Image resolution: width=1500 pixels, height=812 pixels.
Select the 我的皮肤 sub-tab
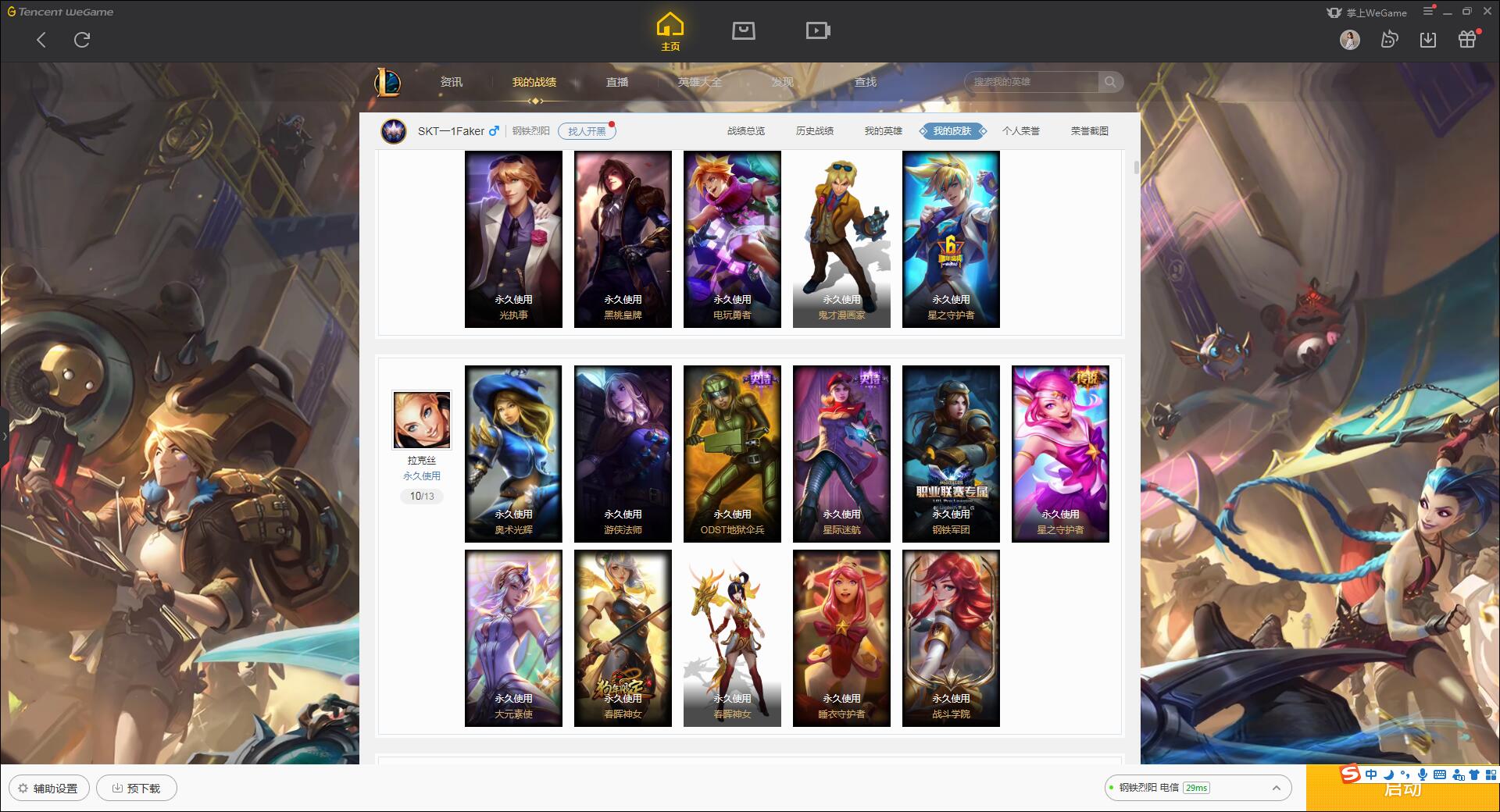click(x=952, y=131)
